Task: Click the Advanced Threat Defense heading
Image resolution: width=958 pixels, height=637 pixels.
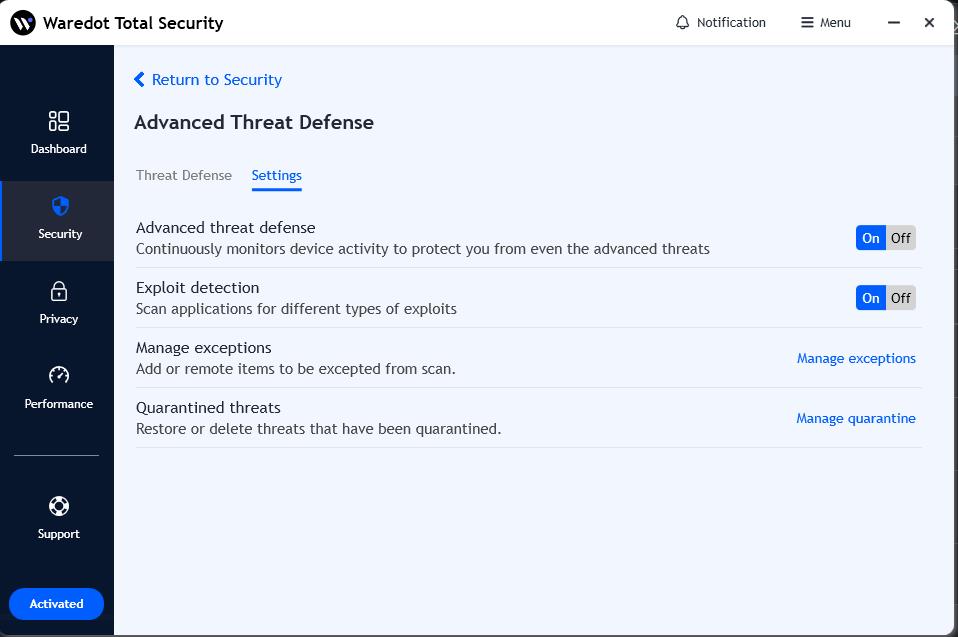Action: click(x=254, y=122)
